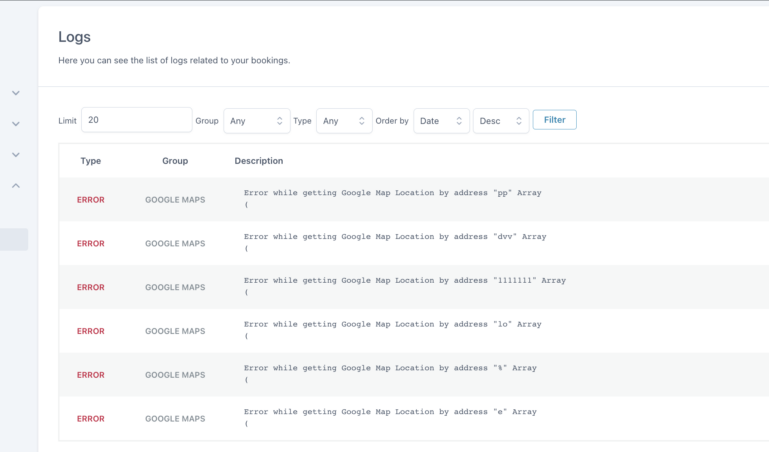769x452 pixels.
Task: Expand the topmost sidebar down chevron
Action: 16,93
